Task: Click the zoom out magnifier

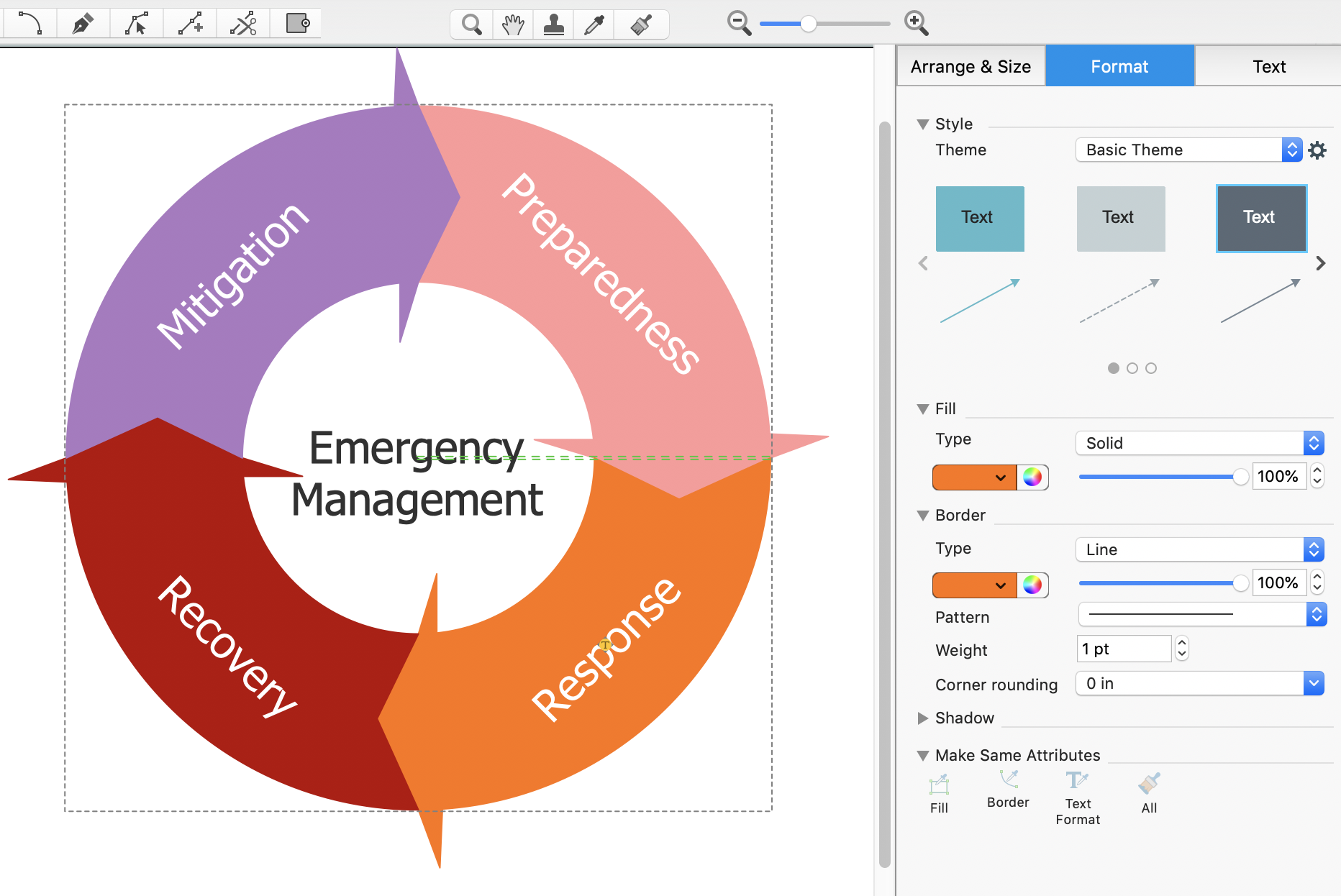Action: [739, 23]
